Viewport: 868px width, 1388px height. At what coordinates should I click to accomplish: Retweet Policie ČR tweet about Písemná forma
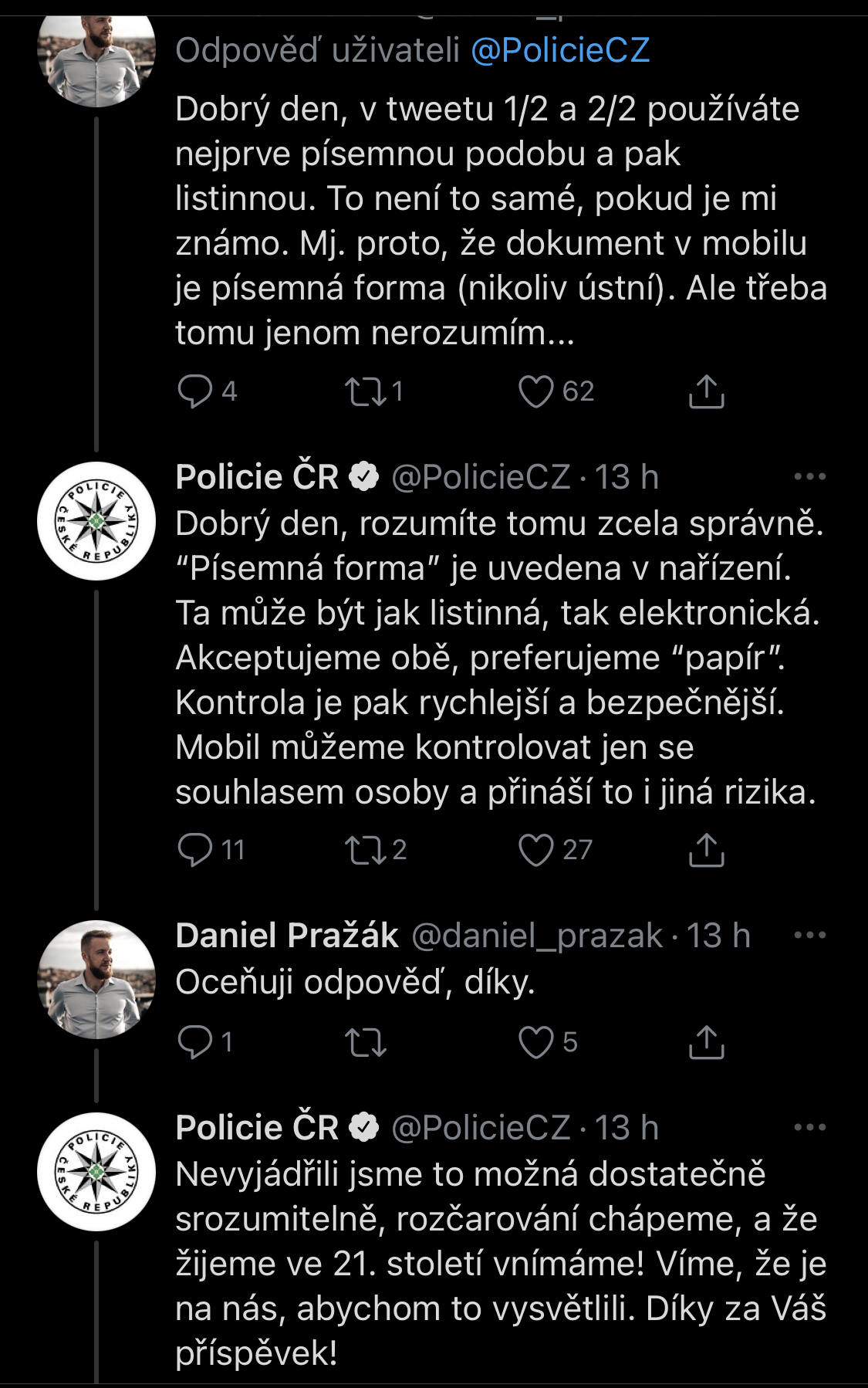[366, 850]
